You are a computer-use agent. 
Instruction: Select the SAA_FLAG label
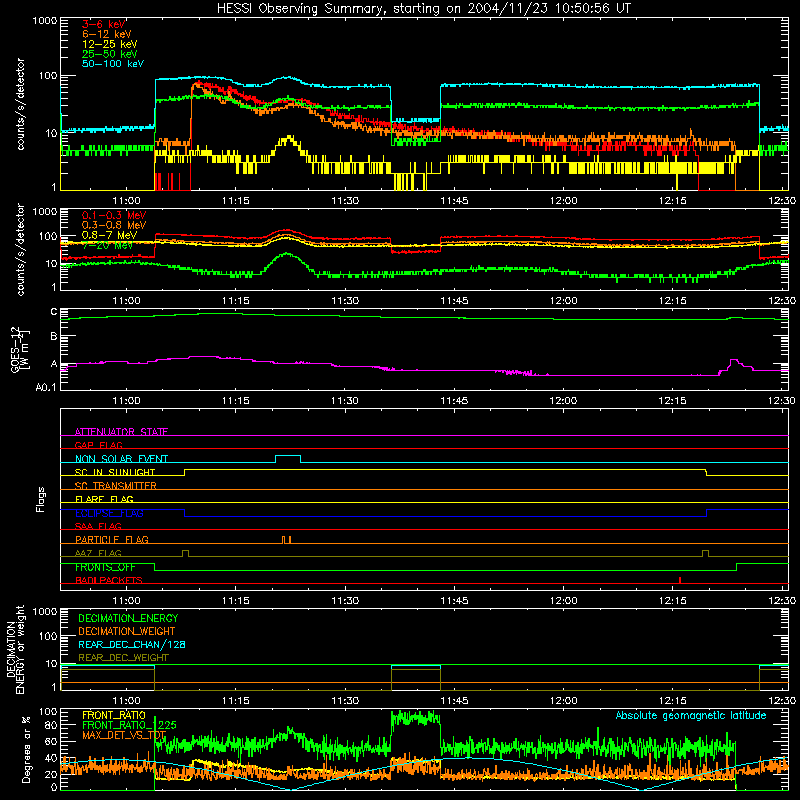click(x=98, y=526)
